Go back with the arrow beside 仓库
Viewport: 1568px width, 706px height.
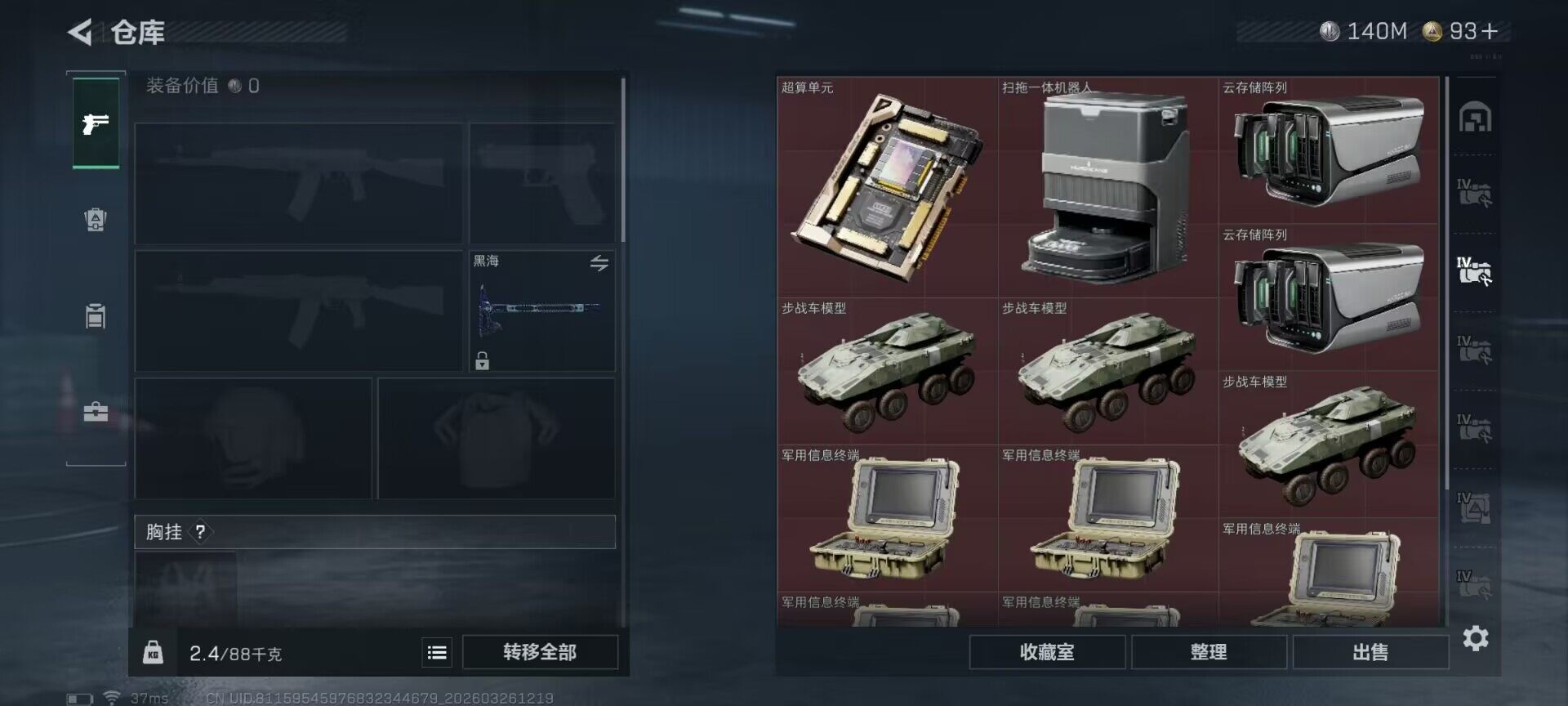click(x=80, y=32)
